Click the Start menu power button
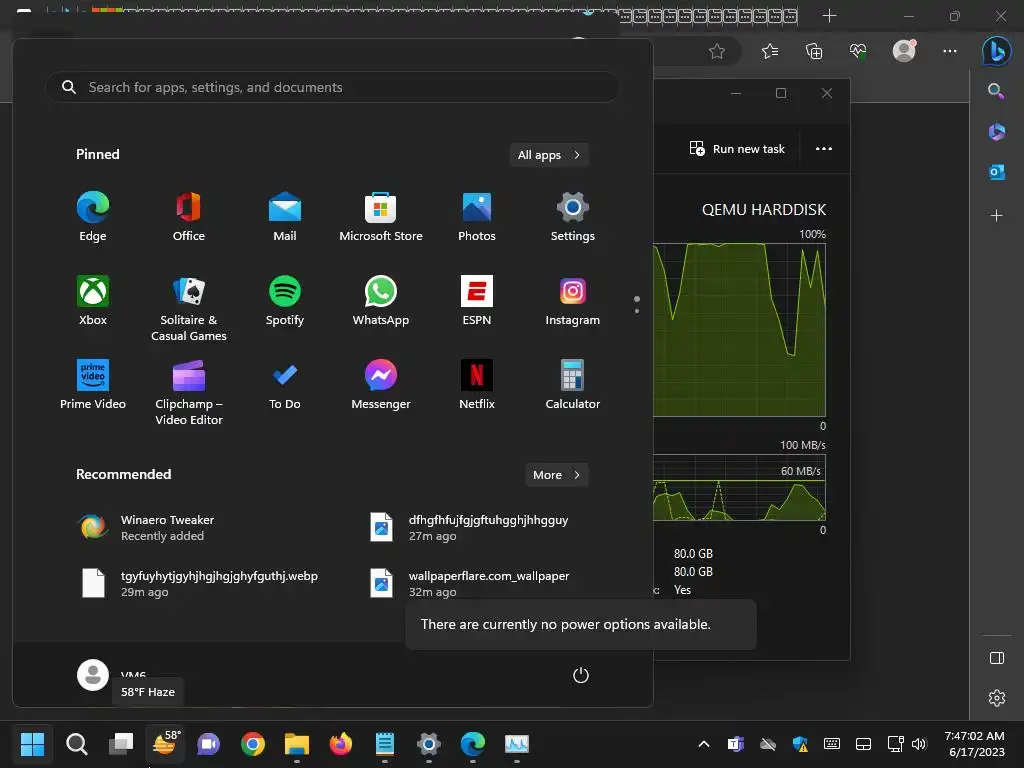This screenshot has width=1024, height=768. (x=581, y=675)
